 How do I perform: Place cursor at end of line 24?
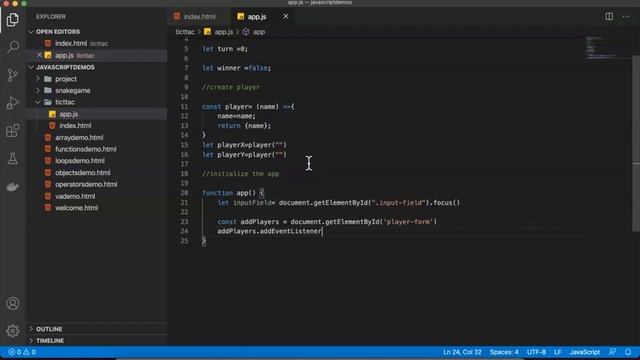[322, 231]
